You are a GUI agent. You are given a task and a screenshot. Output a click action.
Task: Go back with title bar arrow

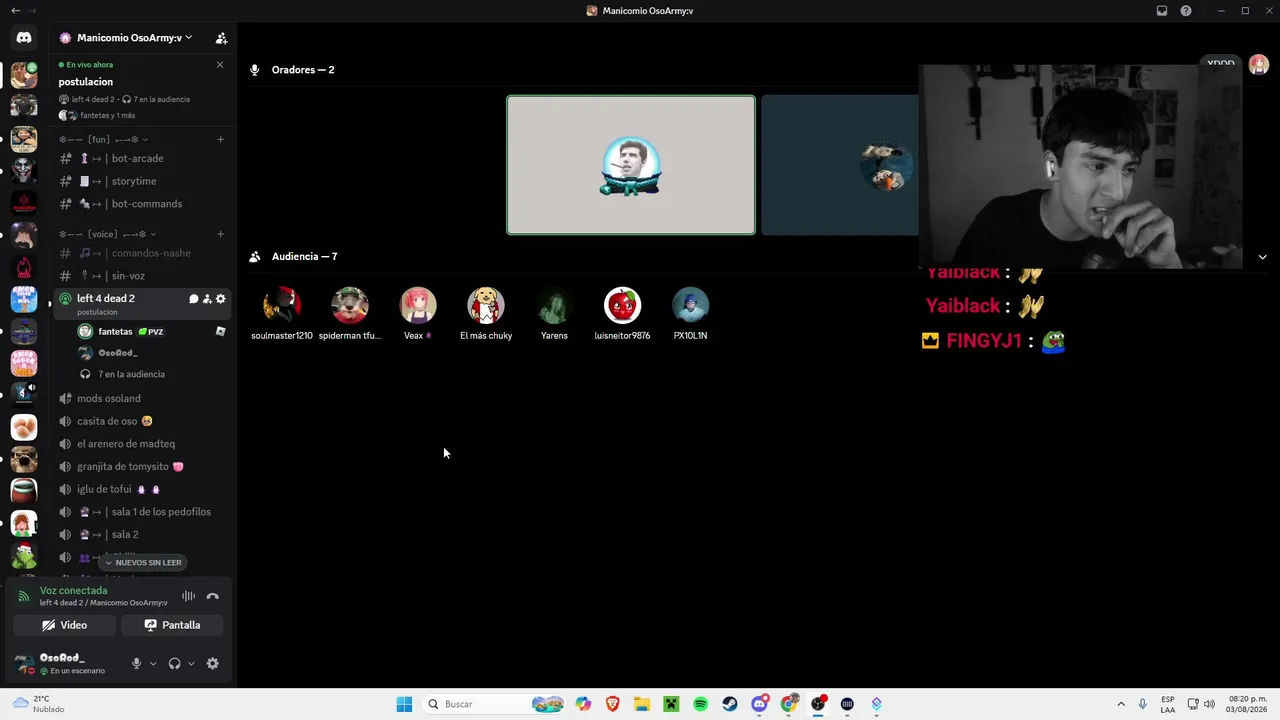tap(15, 11)
